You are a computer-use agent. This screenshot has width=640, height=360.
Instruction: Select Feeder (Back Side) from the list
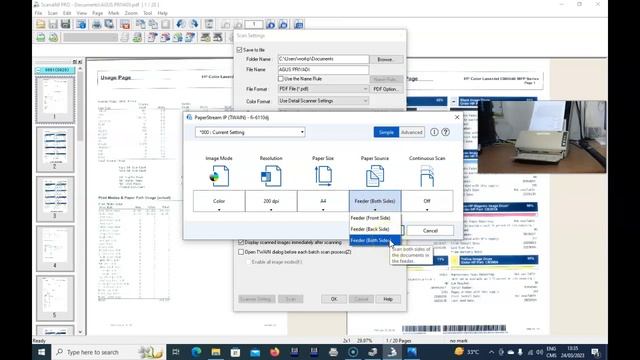click(375, 229)
